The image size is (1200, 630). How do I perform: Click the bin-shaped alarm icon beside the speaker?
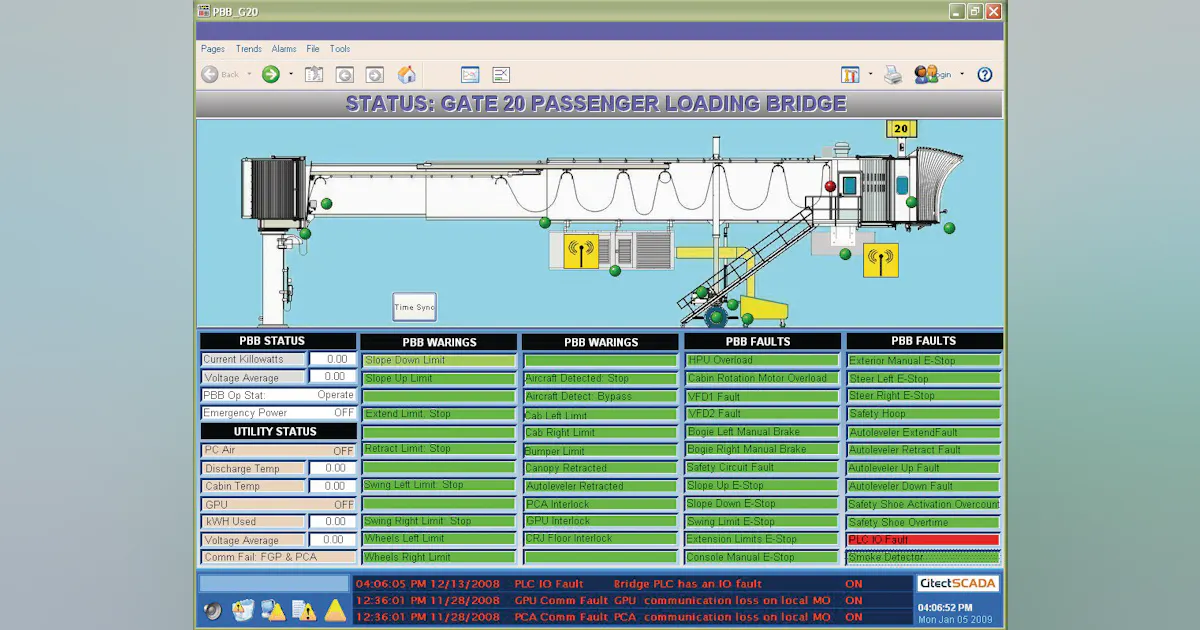243,610
